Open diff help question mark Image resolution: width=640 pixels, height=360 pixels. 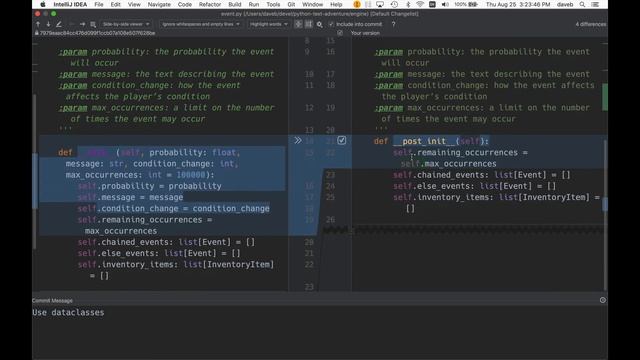coord(393,24)
